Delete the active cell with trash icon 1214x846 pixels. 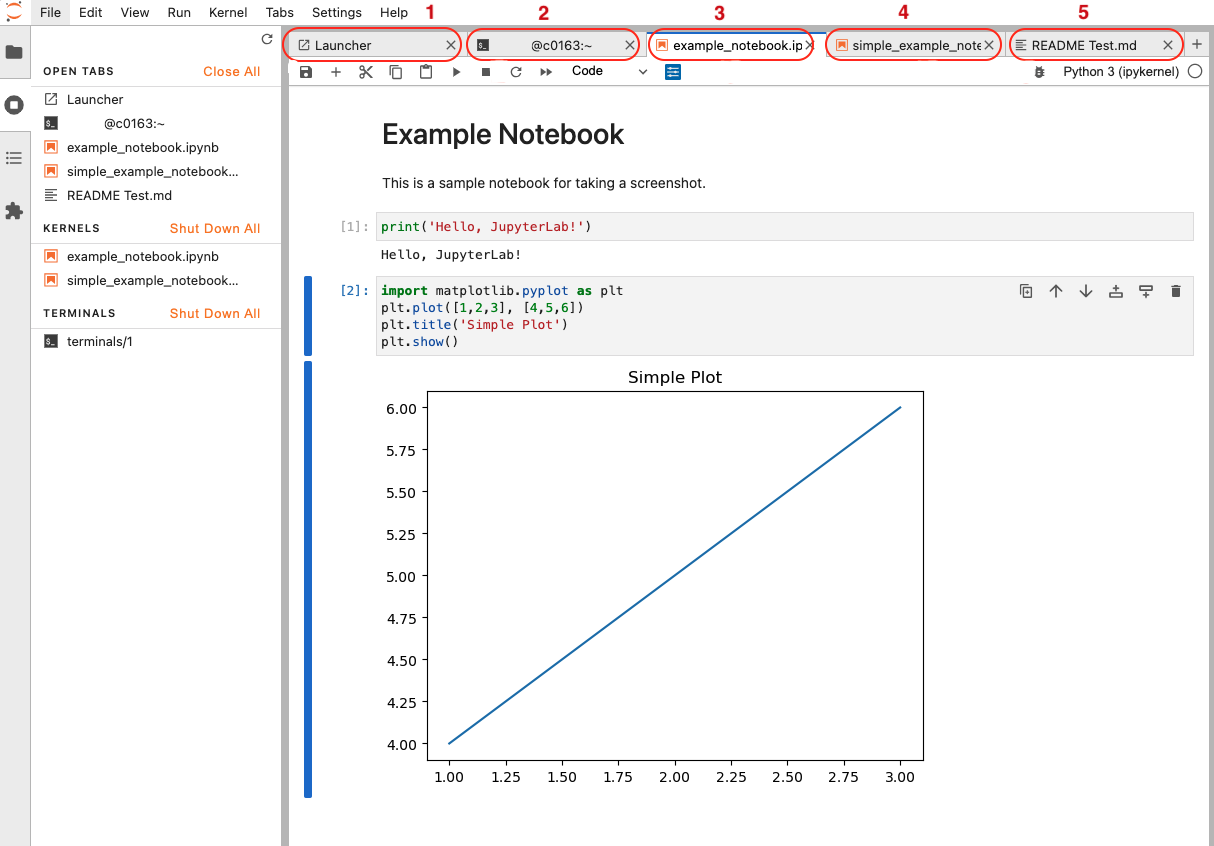coord(1176,291)
